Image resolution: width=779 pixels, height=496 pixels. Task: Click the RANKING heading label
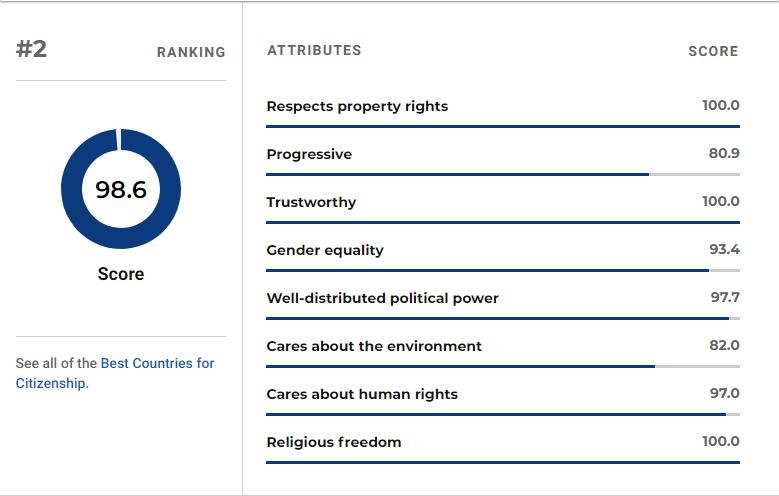(191, 52)
